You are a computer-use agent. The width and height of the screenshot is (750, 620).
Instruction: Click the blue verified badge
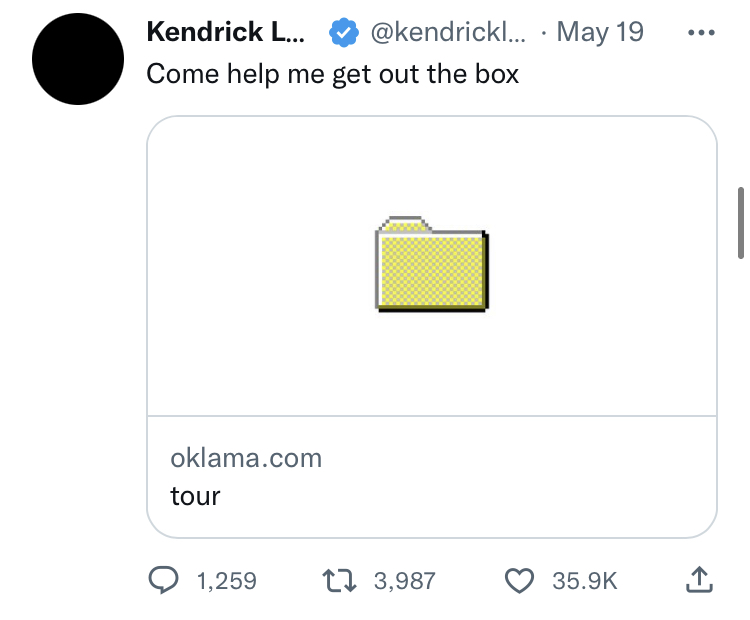[x=343, y=33]
